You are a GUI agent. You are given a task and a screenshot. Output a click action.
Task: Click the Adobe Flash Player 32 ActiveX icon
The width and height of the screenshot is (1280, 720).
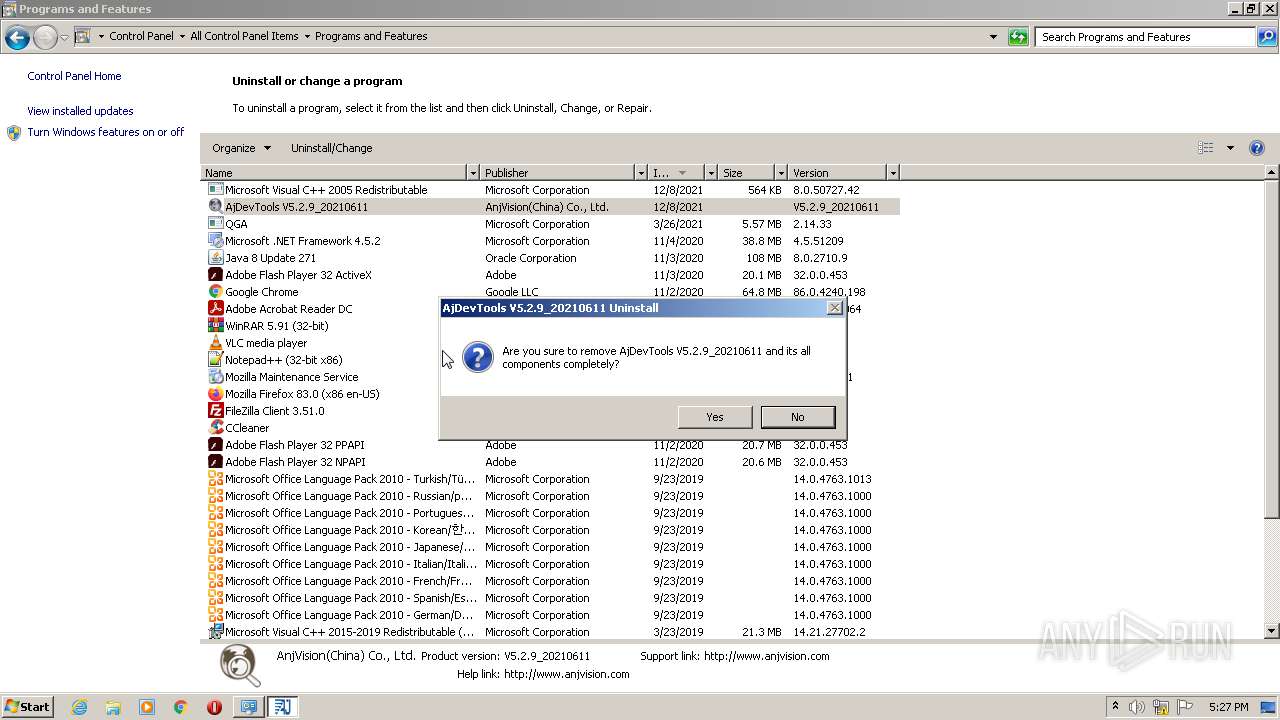tap(215, 274)
